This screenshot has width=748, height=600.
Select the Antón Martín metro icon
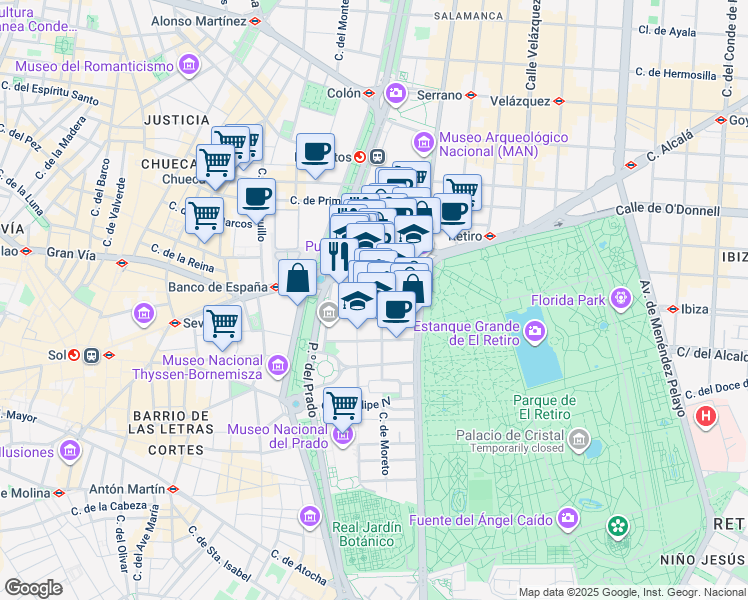tap(173, 489)
